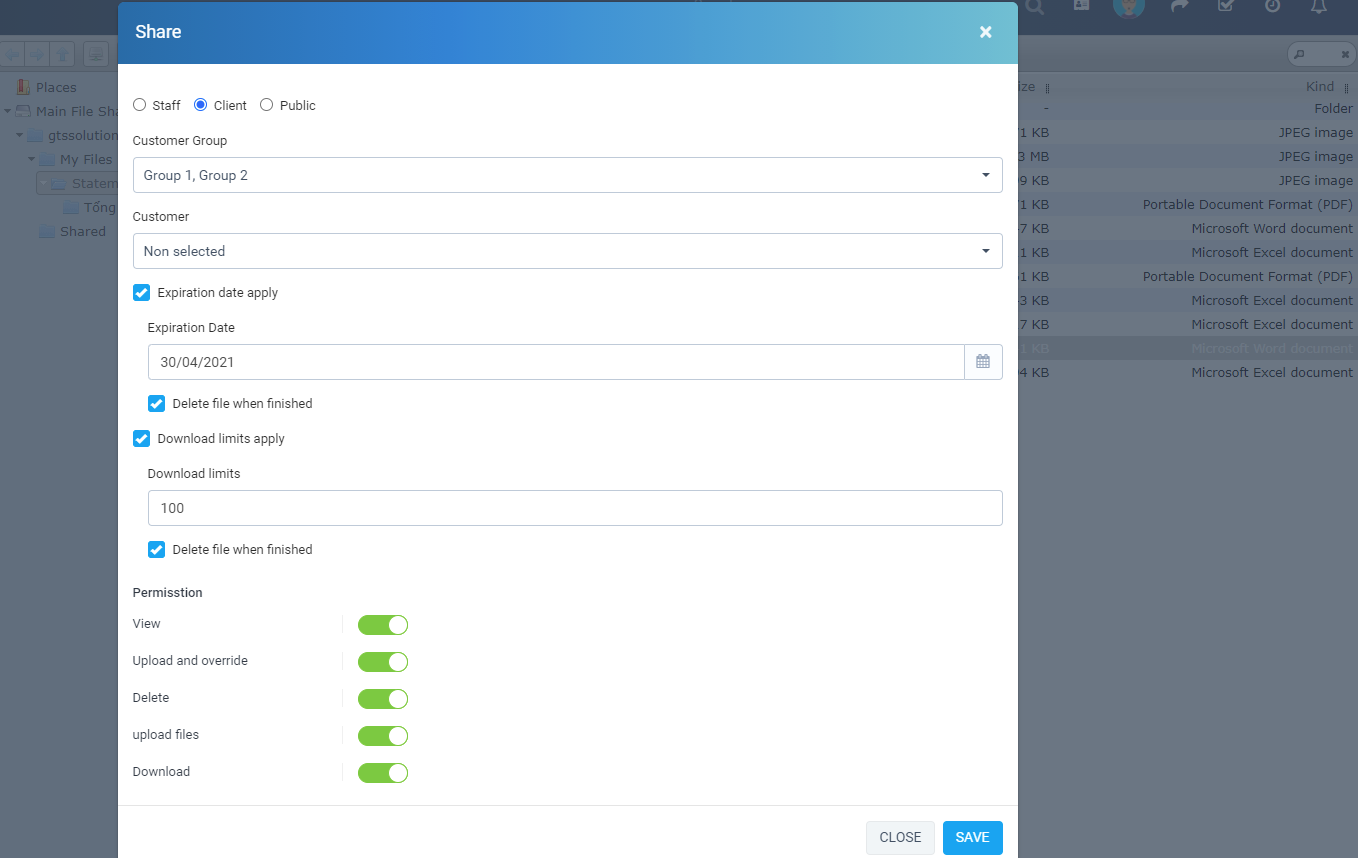This screenshot has height=858, width=1358.
Task: Open the user avatar profile picture
Action: click(1129, 7)
